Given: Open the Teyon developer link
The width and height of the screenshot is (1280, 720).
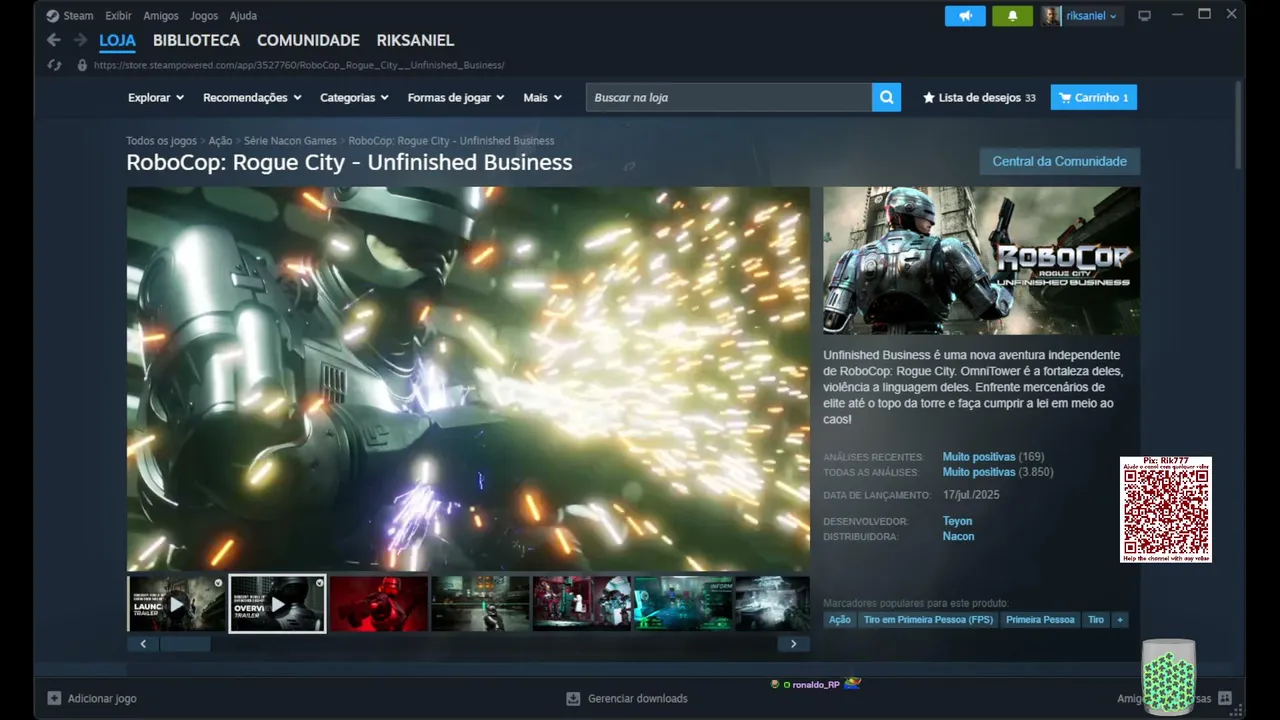Looking at the screenshot, I should (x=957, y=521).
